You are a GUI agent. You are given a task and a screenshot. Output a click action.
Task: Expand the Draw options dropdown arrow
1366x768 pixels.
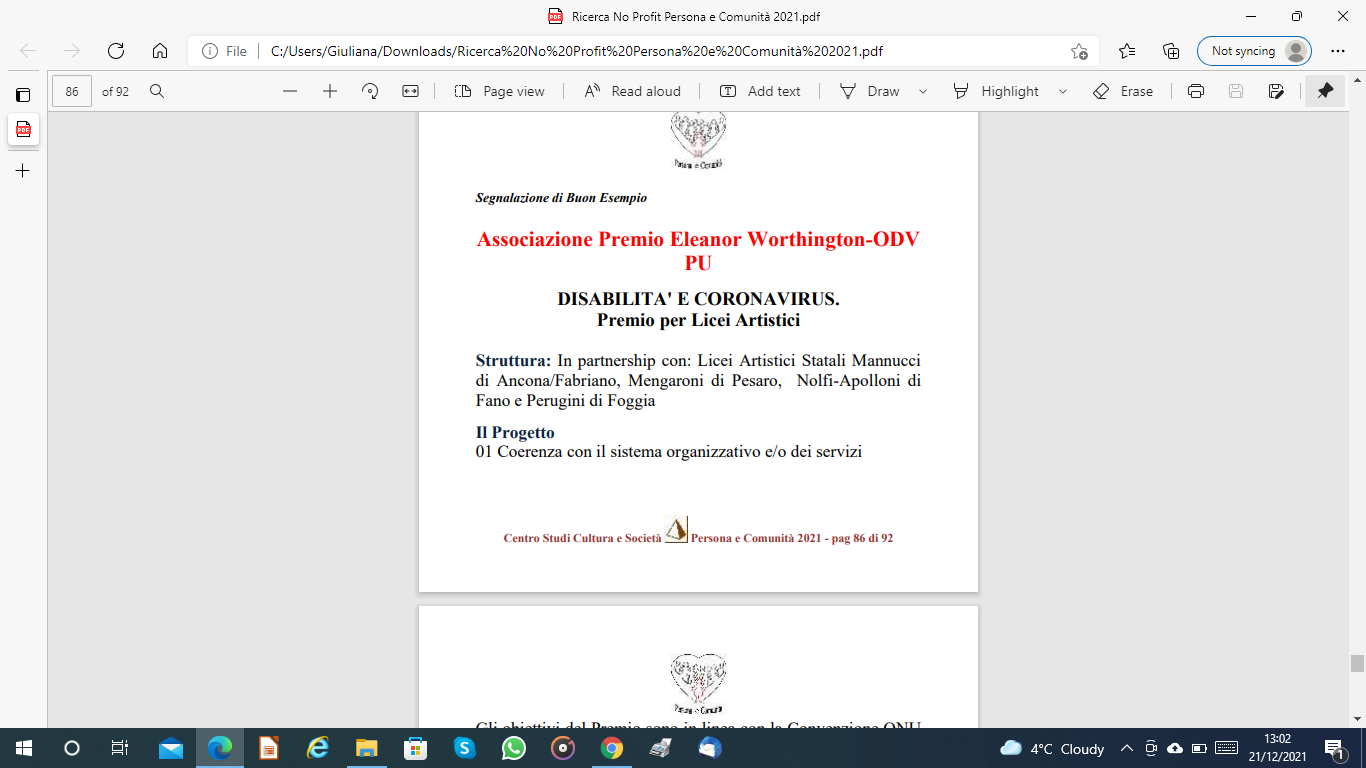coord(923,91)
